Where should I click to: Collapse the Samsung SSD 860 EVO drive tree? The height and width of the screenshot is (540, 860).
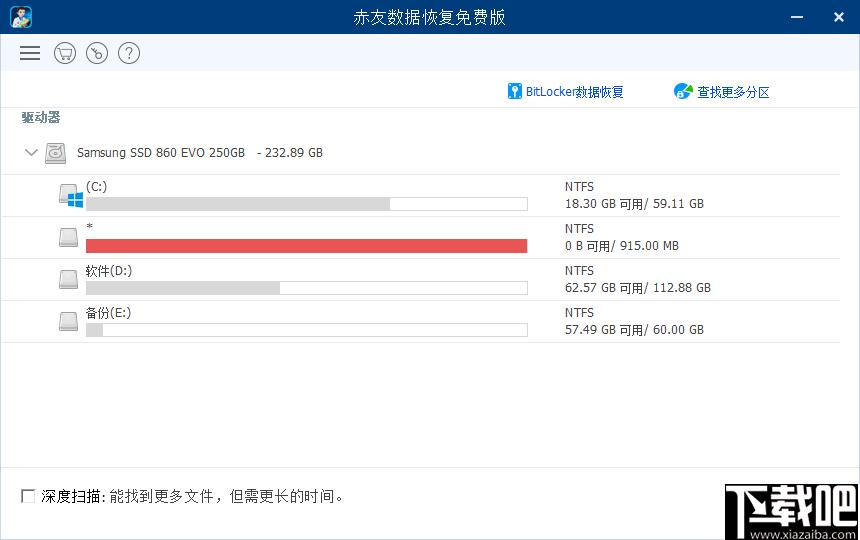(31, 152)
